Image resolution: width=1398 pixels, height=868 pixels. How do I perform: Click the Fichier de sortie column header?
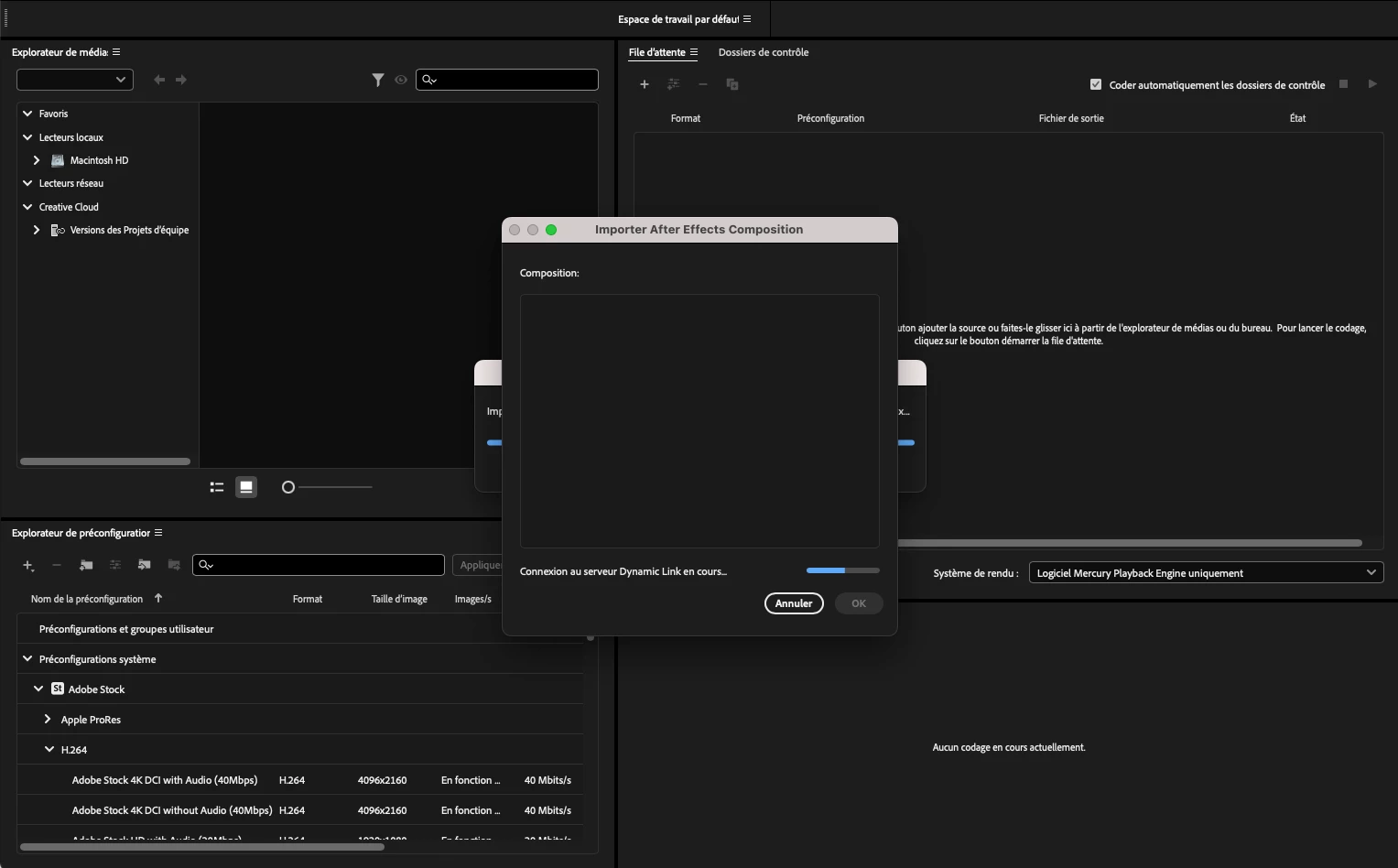click(1071, 118)
